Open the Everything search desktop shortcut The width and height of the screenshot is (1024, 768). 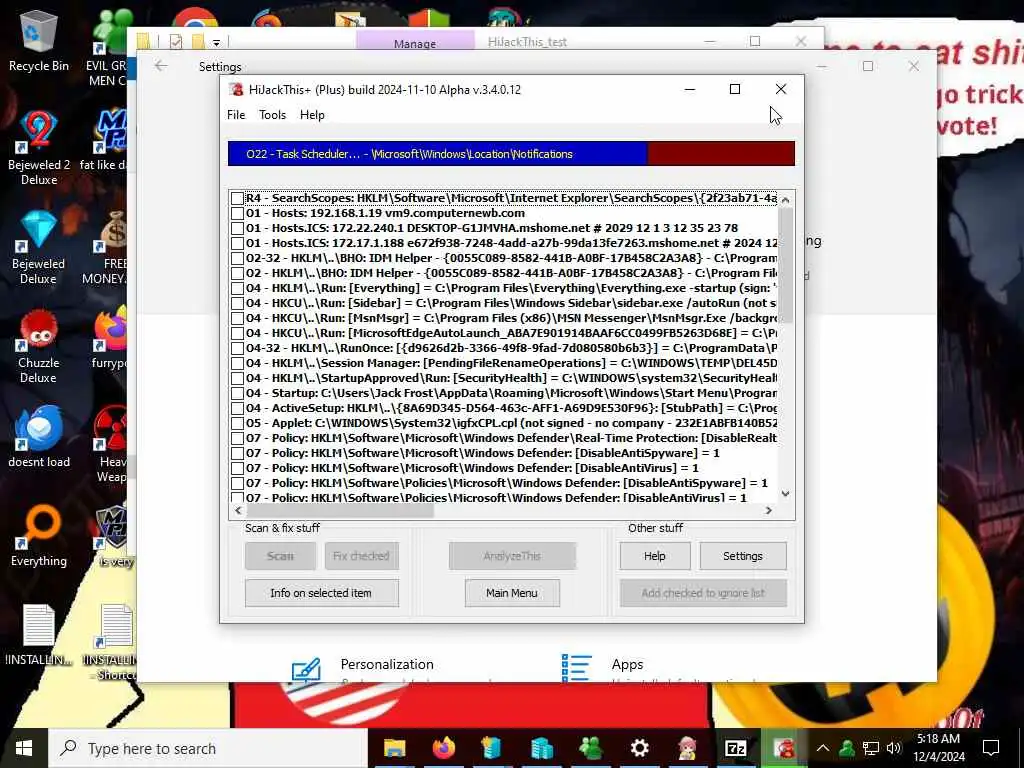point(39,536)
